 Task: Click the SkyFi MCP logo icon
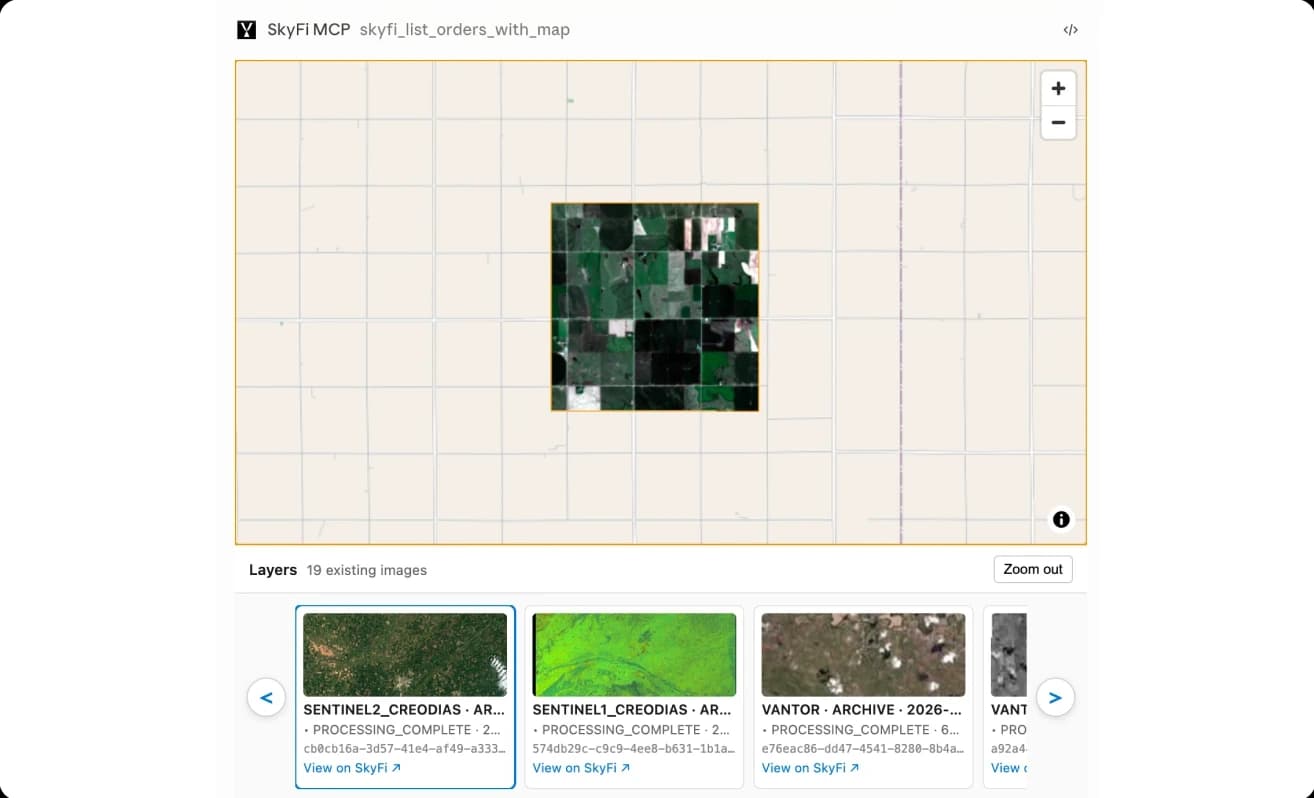coord(246,30)
